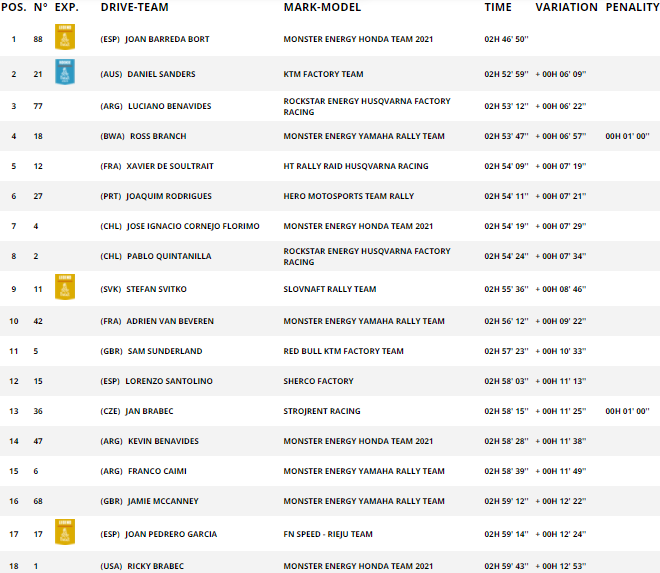660x573 pixels.
Task: Select the MARK-MODEL column header
Action: (322, 8)
